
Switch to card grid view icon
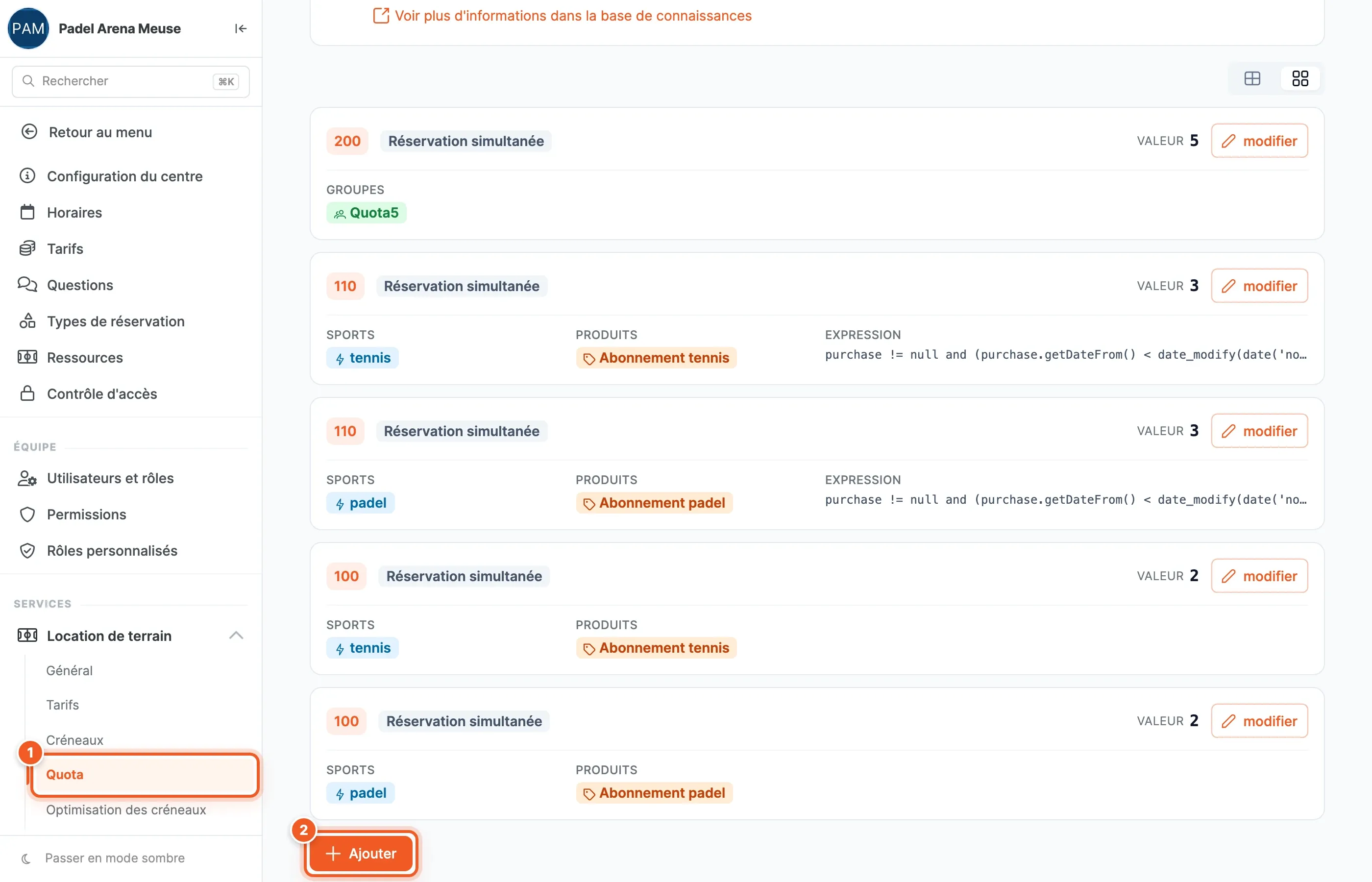tap(1300, 78)
